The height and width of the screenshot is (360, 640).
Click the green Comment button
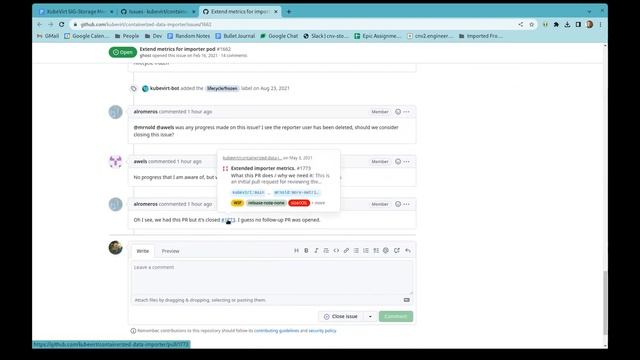396,316
